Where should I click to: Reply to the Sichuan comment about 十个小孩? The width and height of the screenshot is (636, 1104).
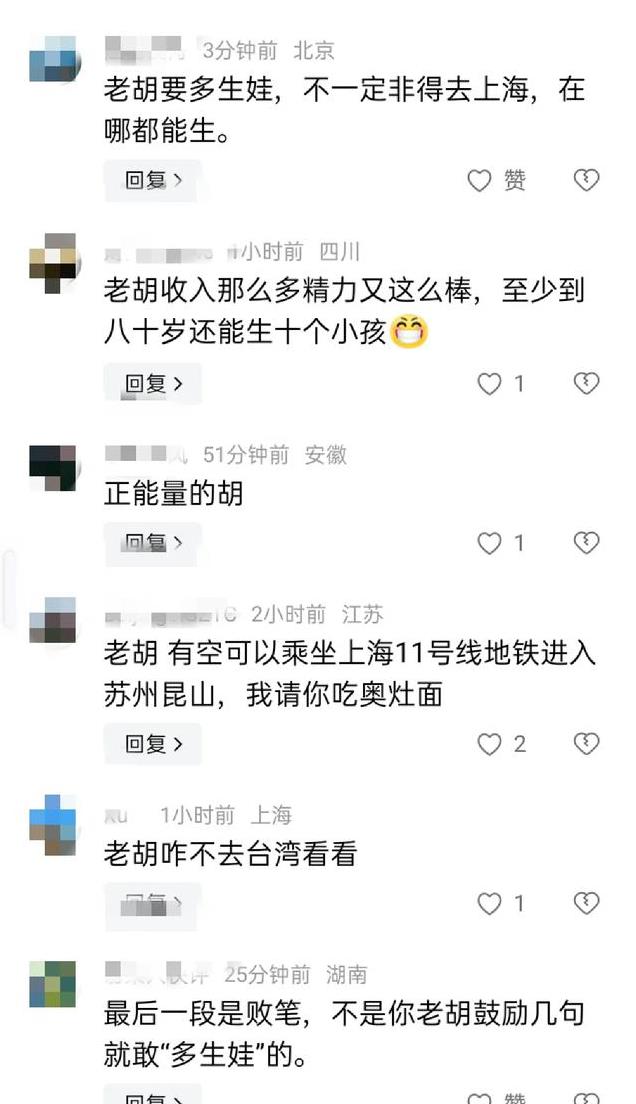coord(153,384)
